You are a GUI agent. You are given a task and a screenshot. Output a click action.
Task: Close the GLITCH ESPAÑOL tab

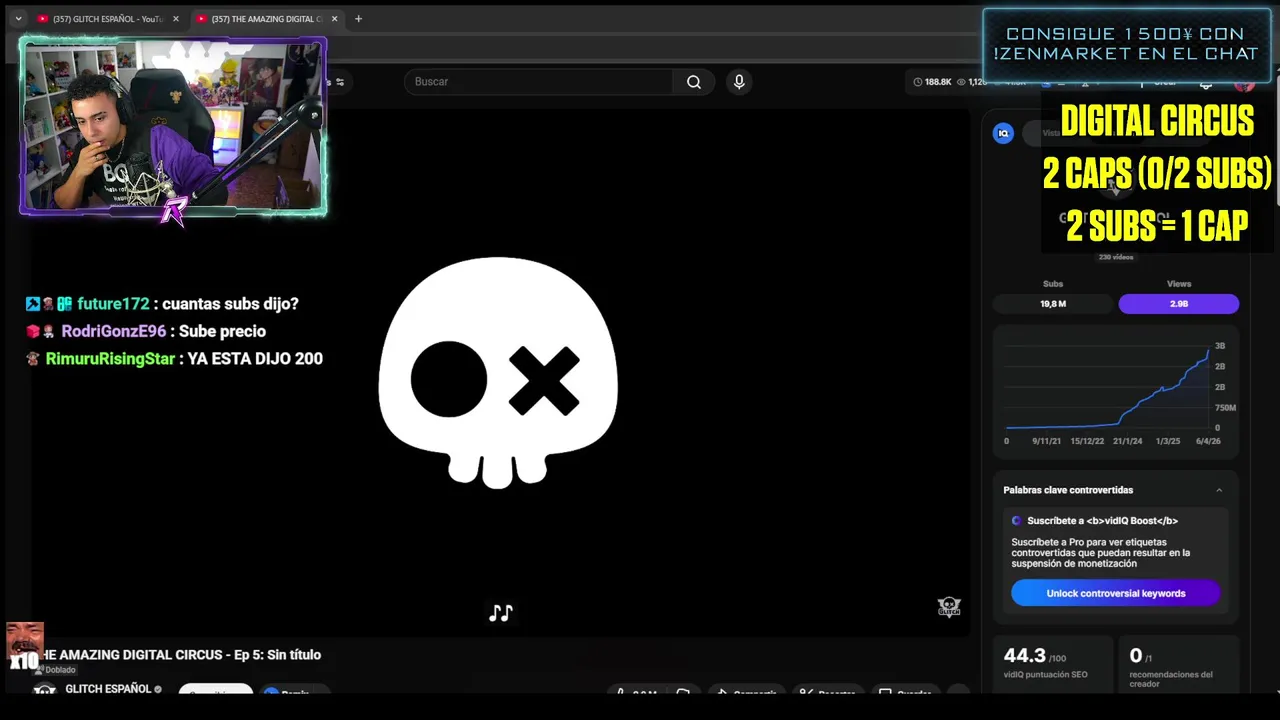[175, 18]
